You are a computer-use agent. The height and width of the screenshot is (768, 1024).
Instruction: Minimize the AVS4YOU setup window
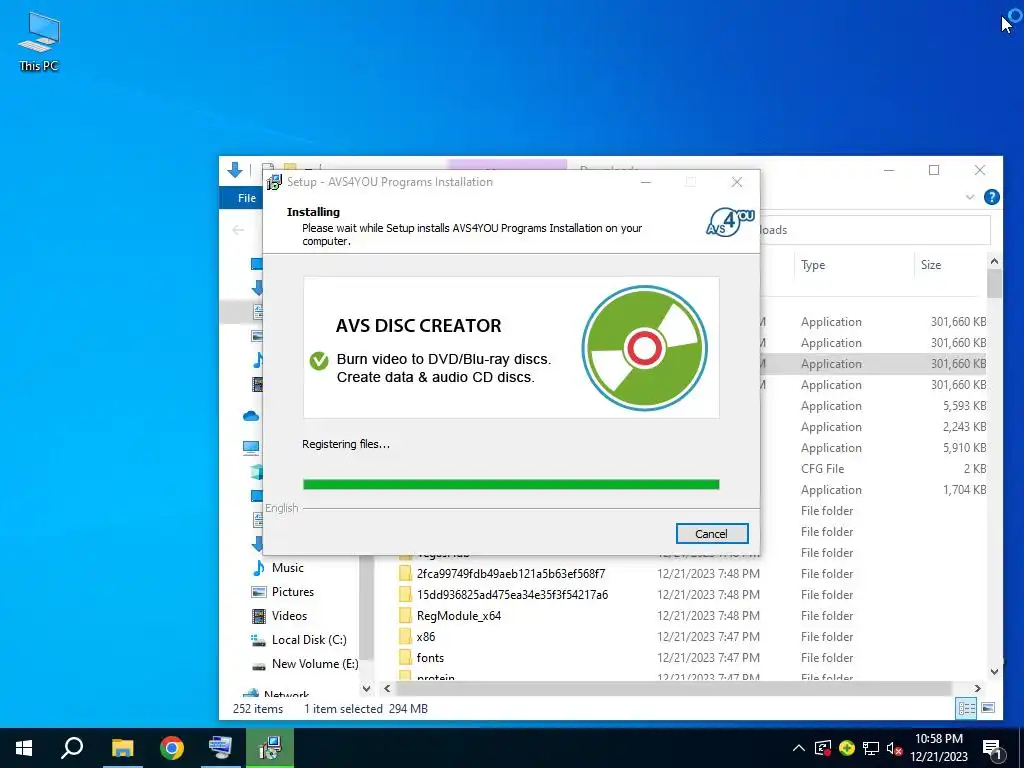coord(646,182)
